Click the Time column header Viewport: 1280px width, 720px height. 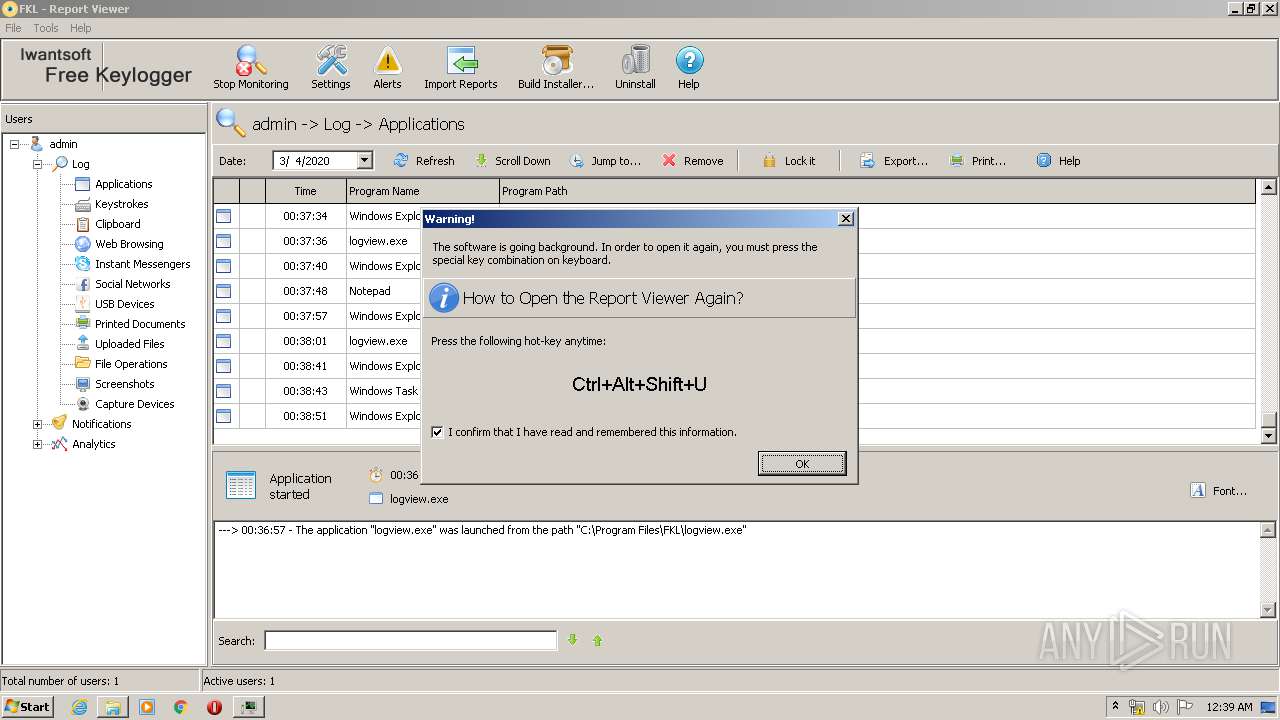pos(305,191)
